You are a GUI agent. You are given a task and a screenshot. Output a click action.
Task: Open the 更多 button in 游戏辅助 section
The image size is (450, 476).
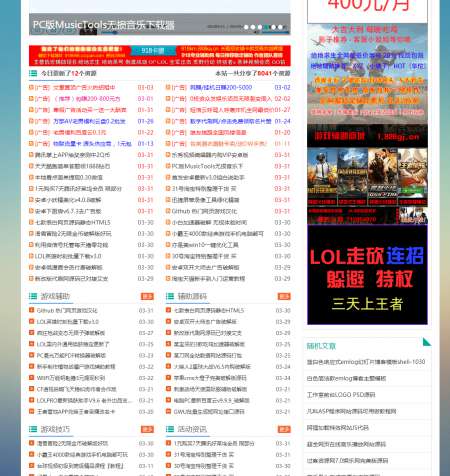coord(147,296)
